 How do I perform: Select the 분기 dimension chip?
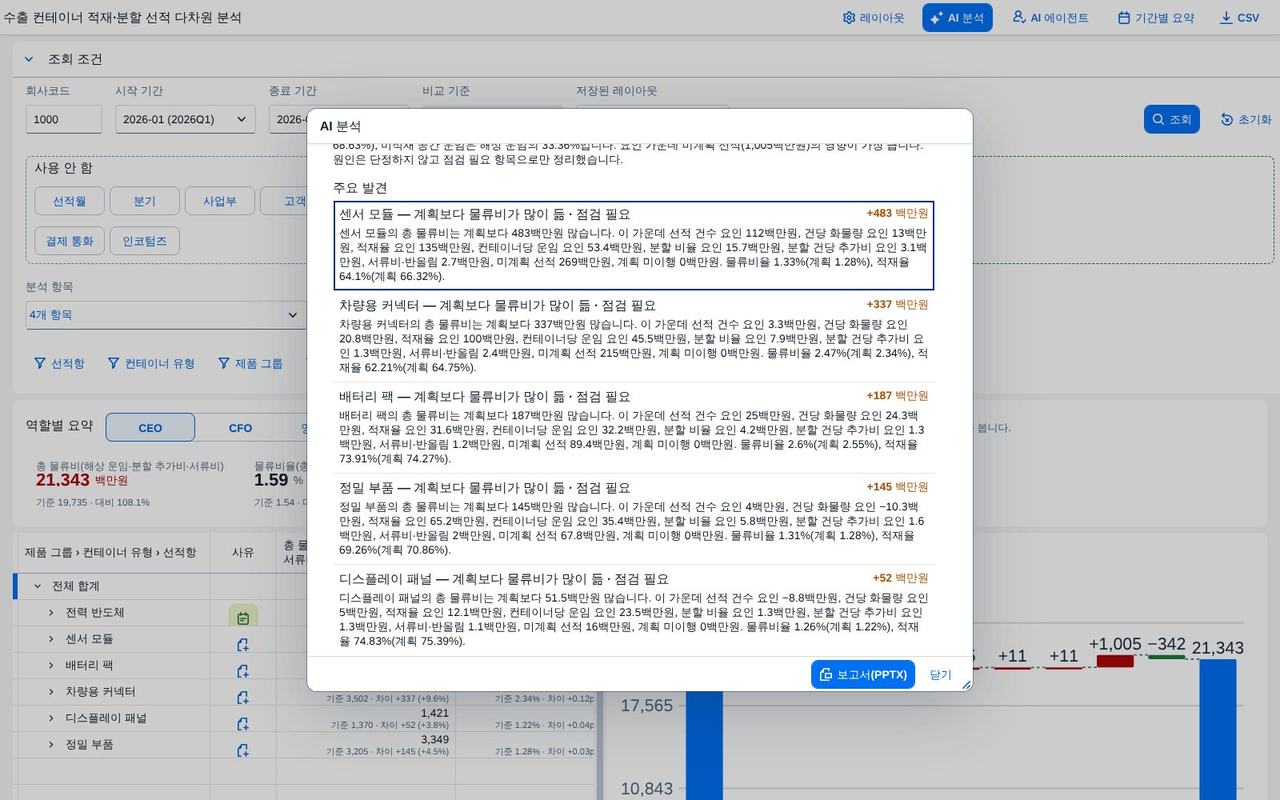pyautogui.click(x=144, y=201)
